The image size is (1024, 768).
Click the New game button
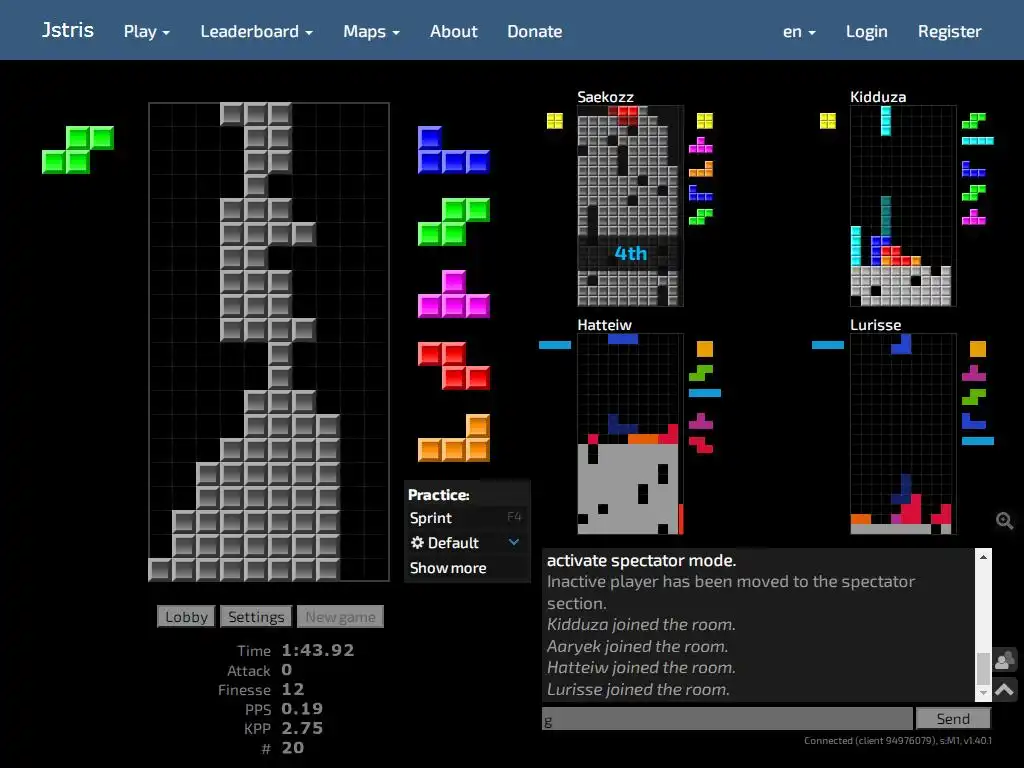340,616
